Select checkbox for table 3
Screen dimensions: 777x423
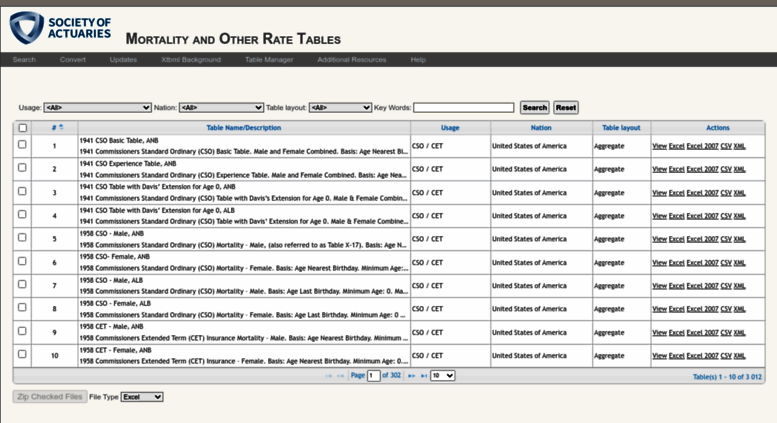(x=22, y=191)
